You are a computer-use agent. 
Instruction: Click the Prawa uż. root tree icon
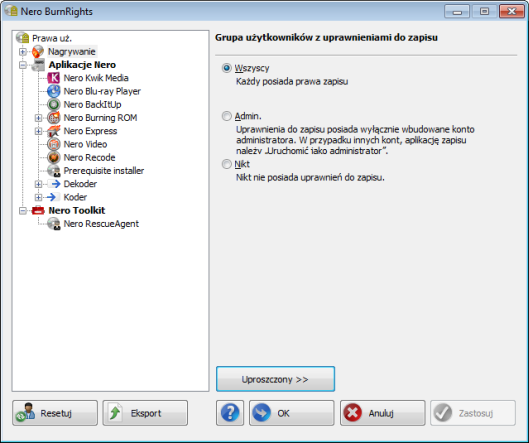22,38
